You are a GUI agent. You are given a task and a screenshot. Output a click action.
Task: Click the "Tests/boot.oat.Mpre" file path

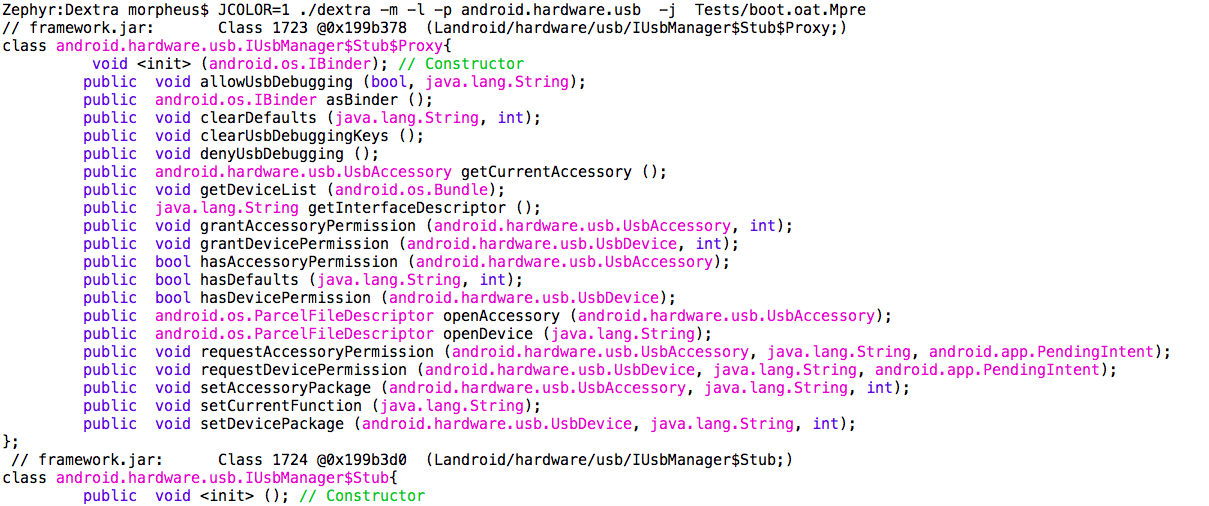(x=781, y=10)
